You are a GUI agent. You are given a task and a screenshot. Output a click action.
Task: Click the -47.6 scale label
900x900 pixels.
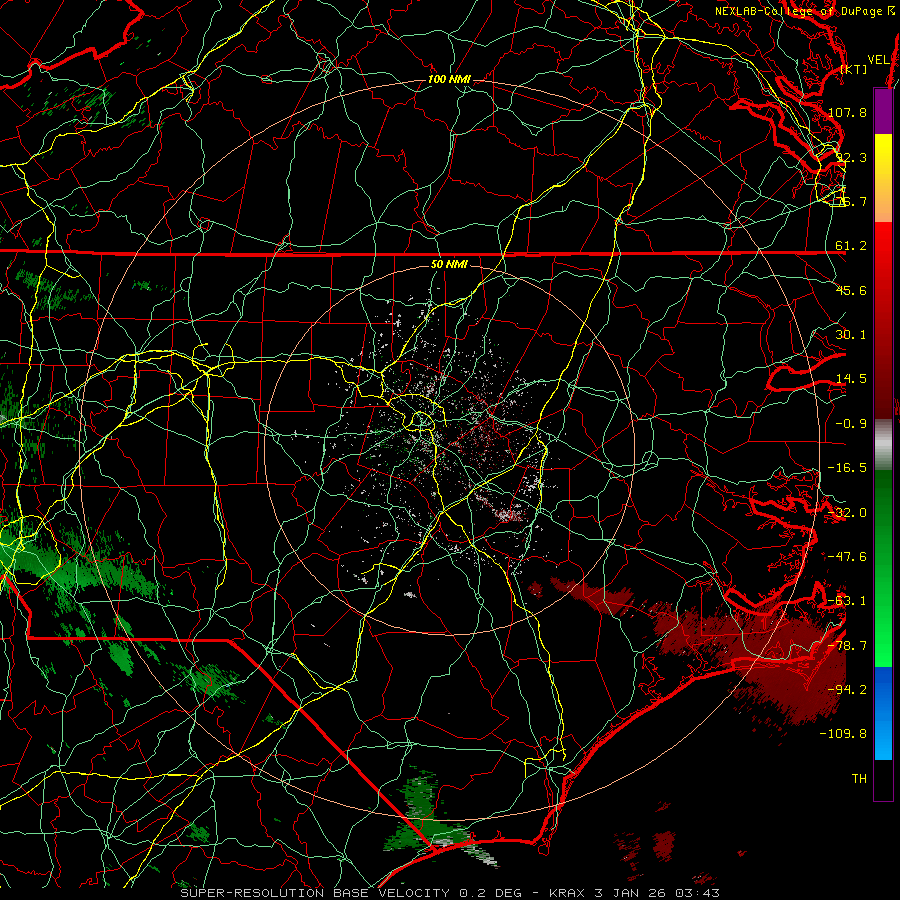coord(847,557)
